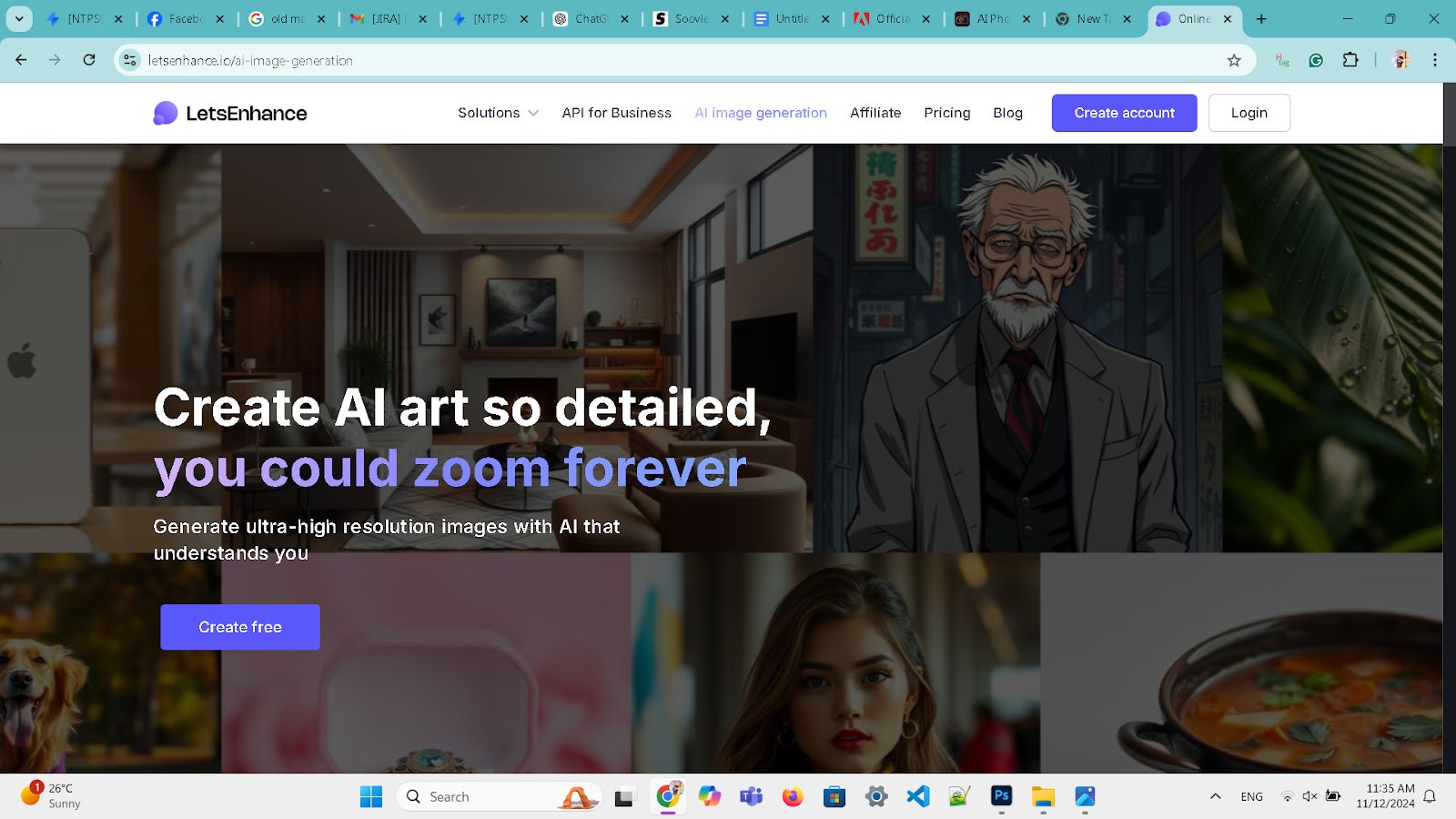Launch Firefox from the taskbar
This screenshot has height=819, width=1456.
click(x=793, y=797)
